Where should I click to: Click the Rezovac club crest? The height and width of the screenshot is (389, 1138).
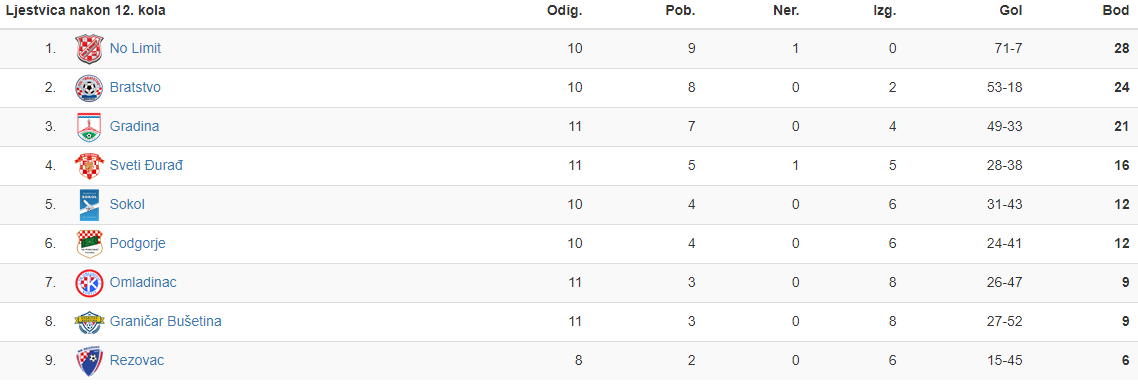coord(89,361)
